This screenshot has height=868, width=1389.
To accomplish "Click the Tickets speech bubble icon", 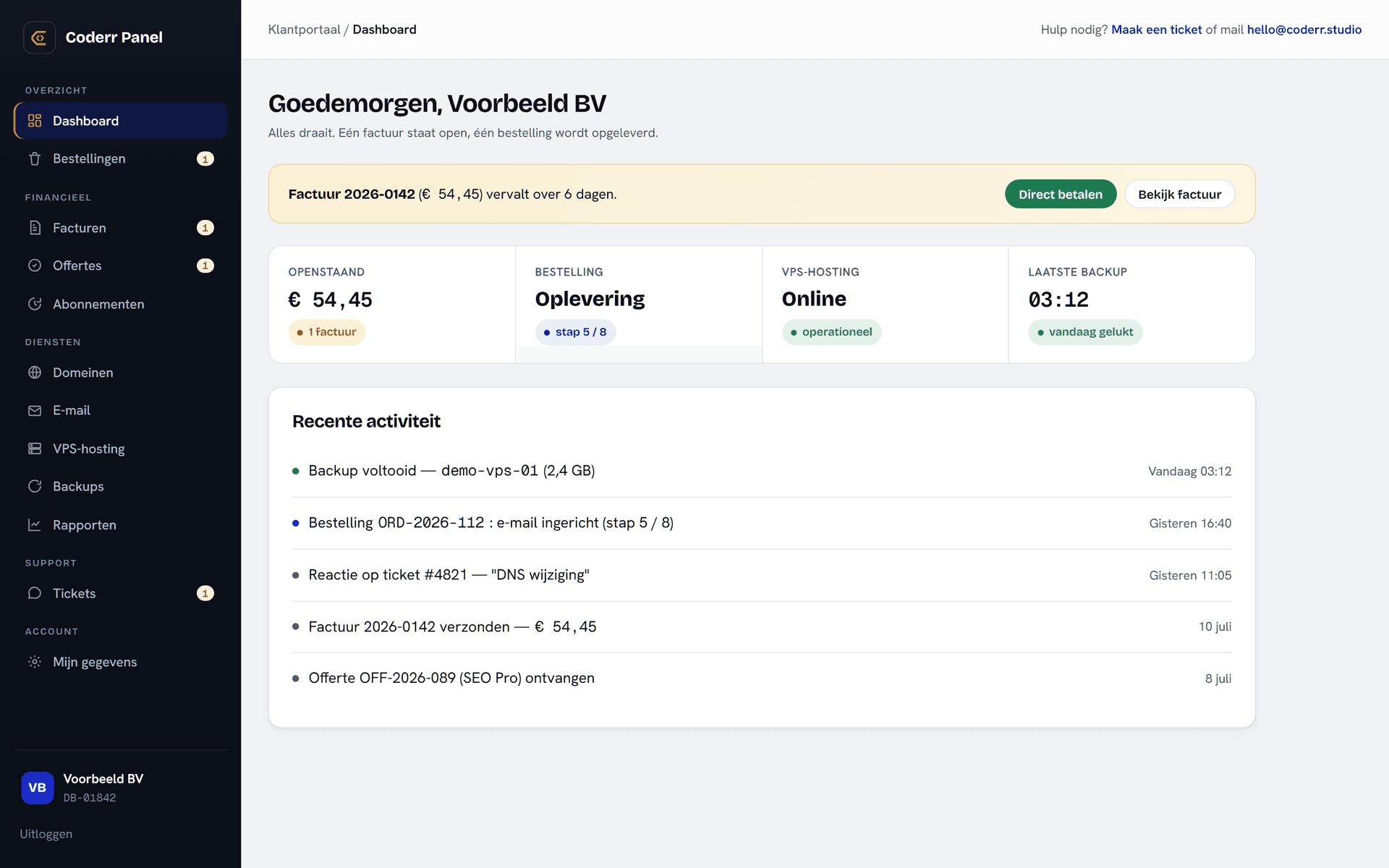I will (x=35, y=593).
